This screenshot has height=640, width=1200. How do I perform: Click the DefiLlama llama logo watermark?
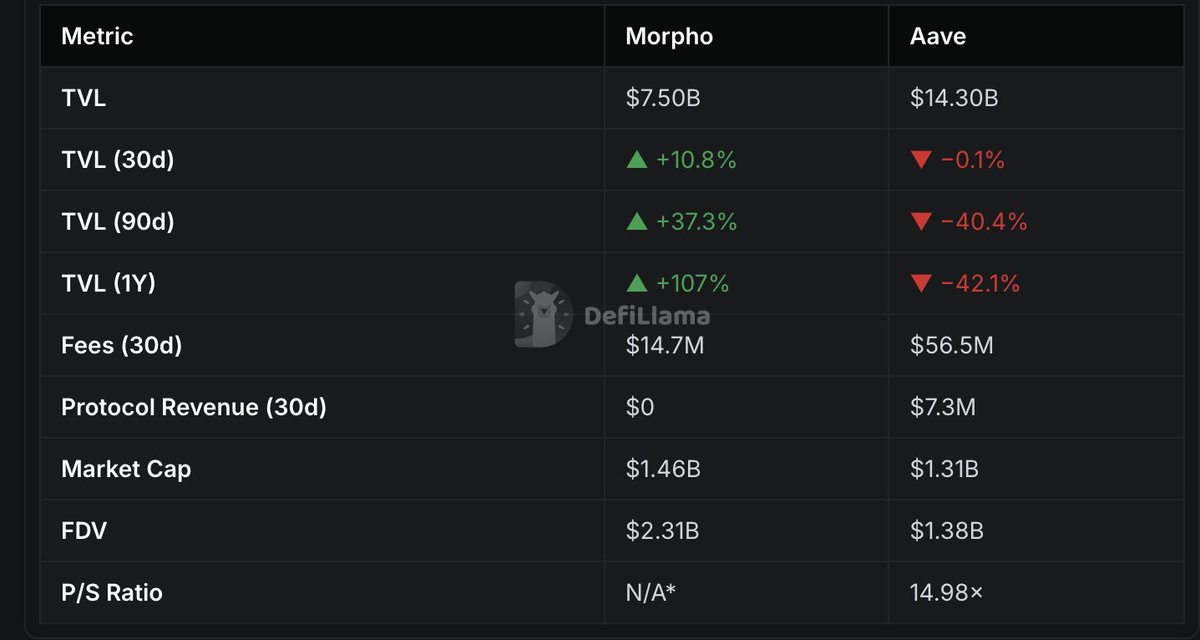(543, 314)
